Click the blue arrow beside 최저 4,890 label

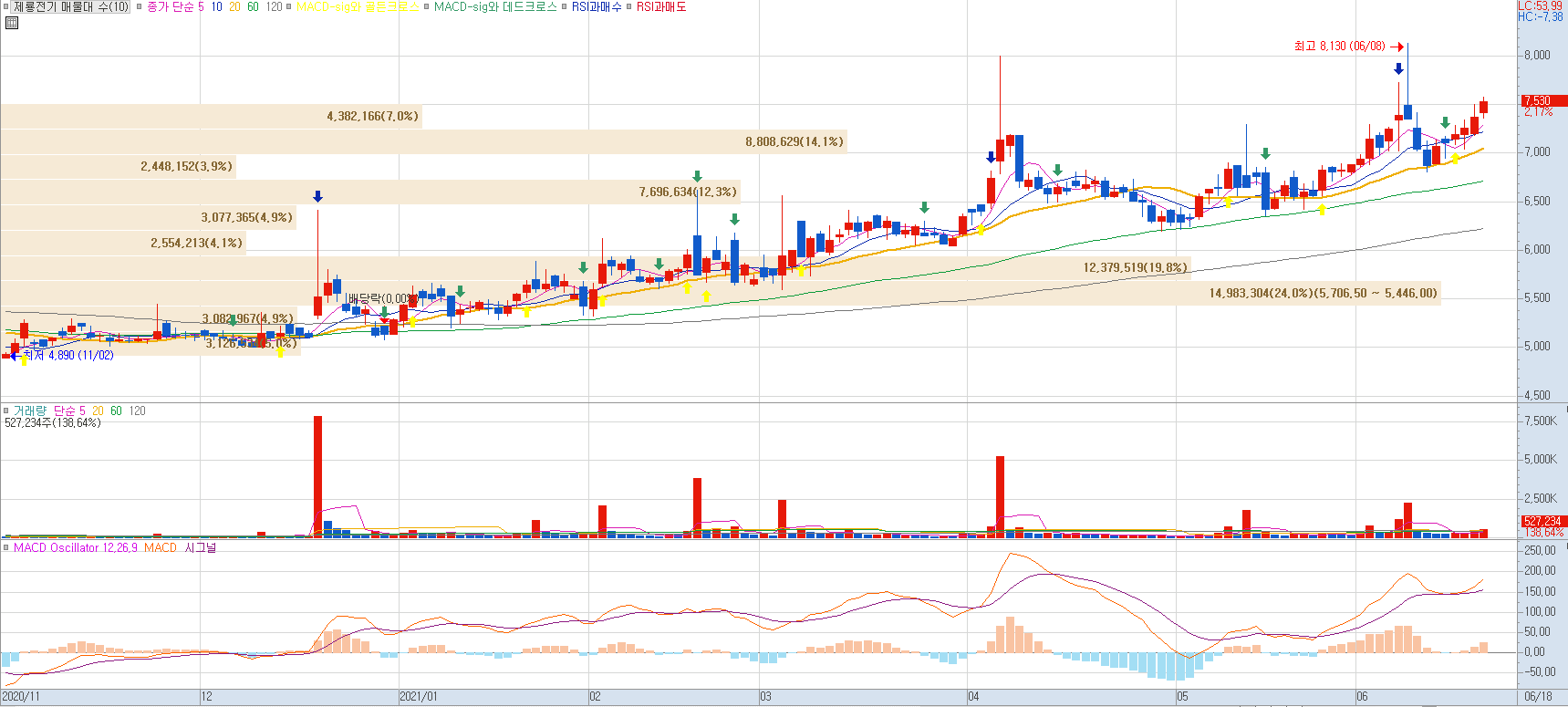pyautogui.click(x=16, y=355)
